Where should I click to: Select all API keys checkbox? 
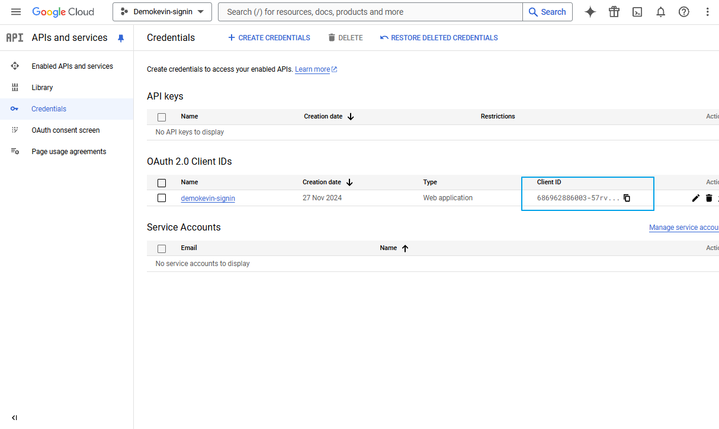(x=161, y=117)
